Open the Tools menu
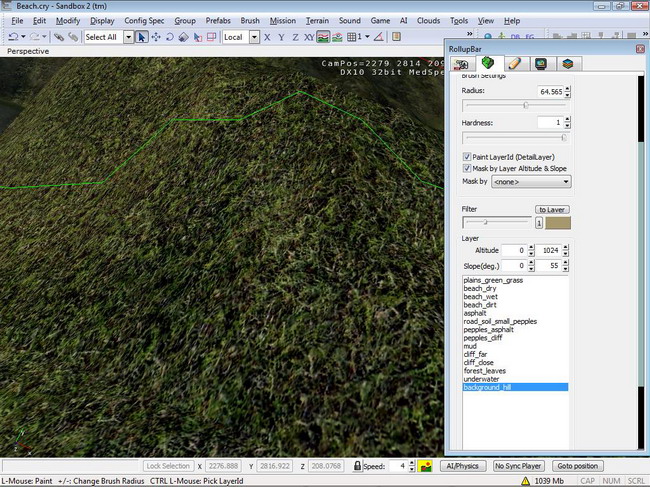Screen dimensions: 650x487 (459, 21)
